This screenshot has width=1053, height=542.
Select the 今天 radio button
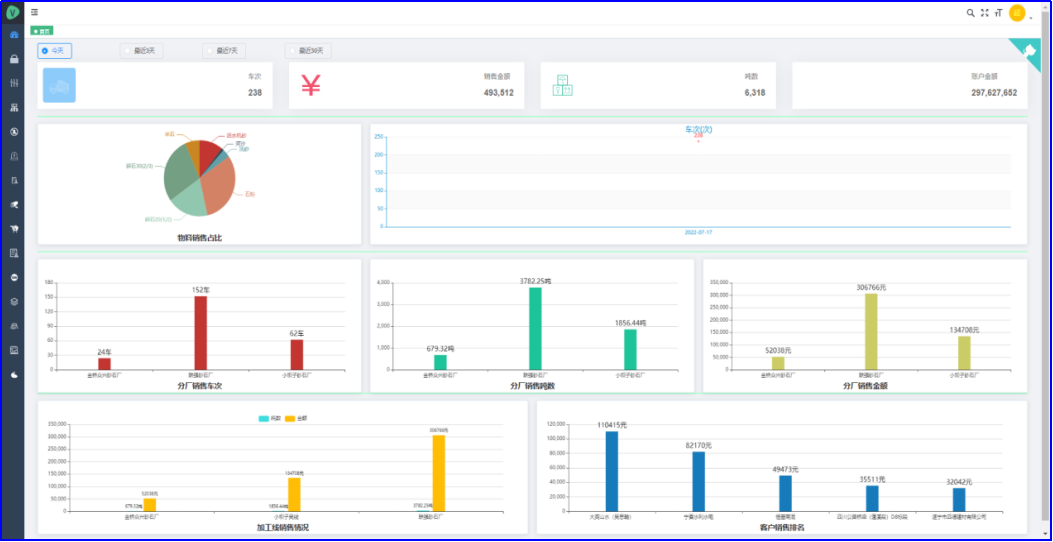point(54,50)
